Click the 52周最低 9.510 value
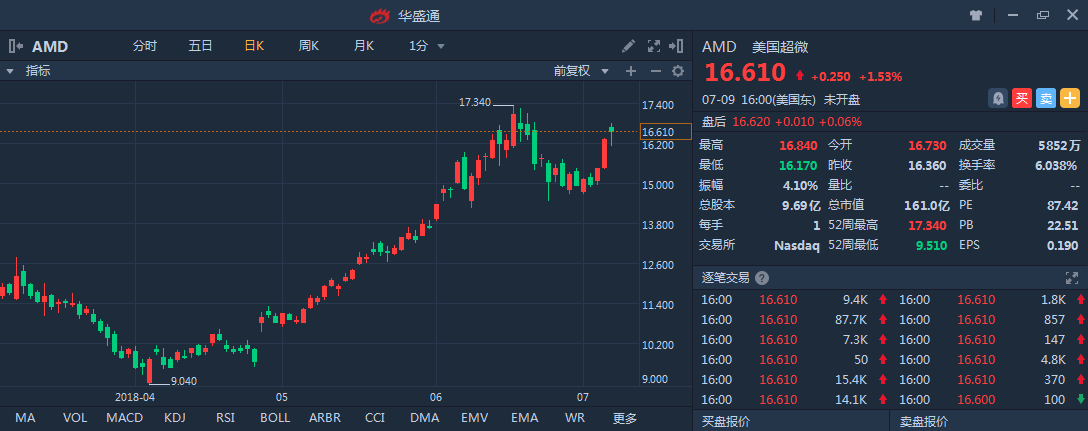 (932, 245)
